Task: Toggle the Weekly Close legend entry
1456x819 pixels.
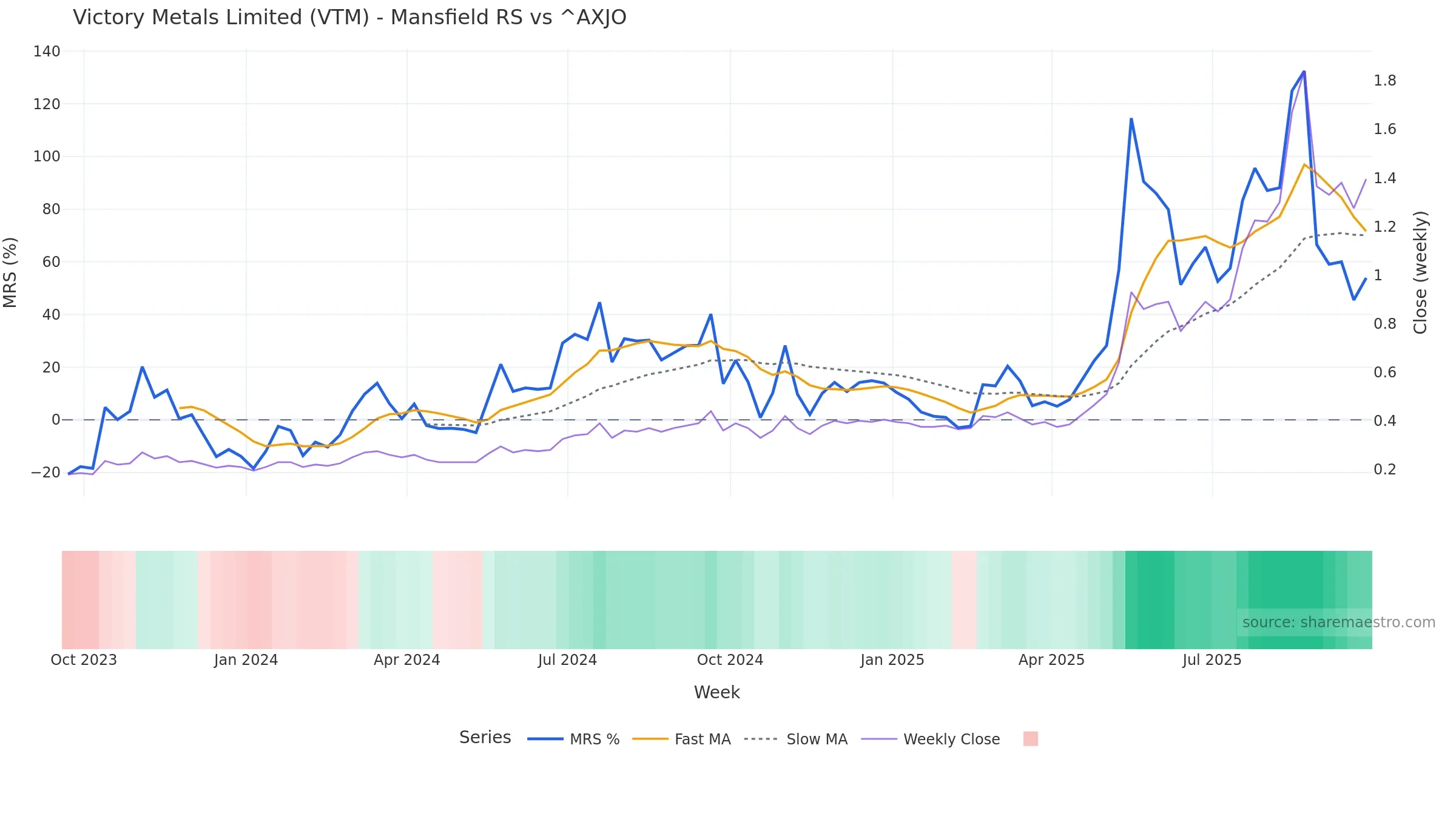Action: tap(931, 739)
